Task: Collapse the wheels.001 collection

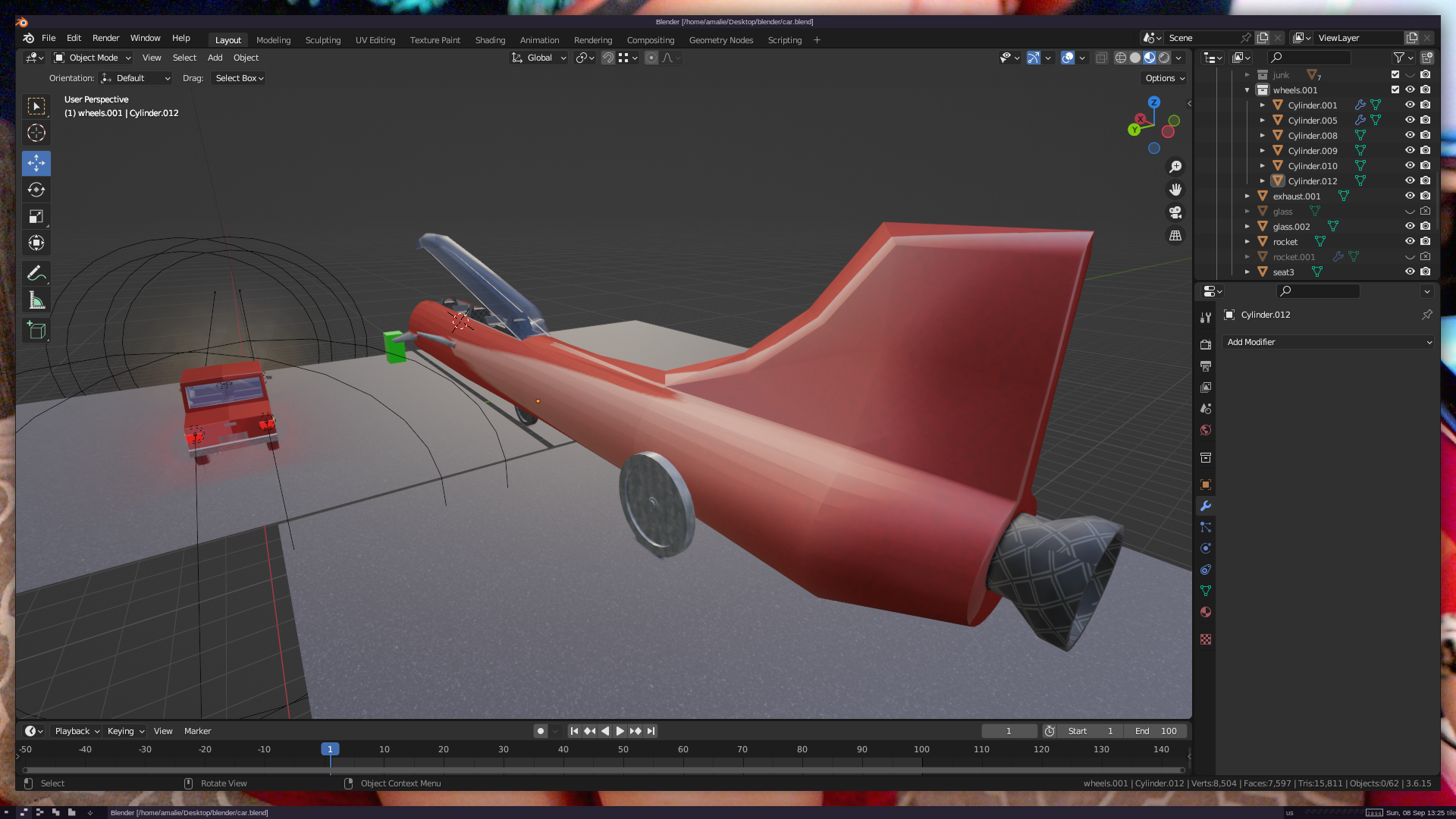Action: 1247,90
